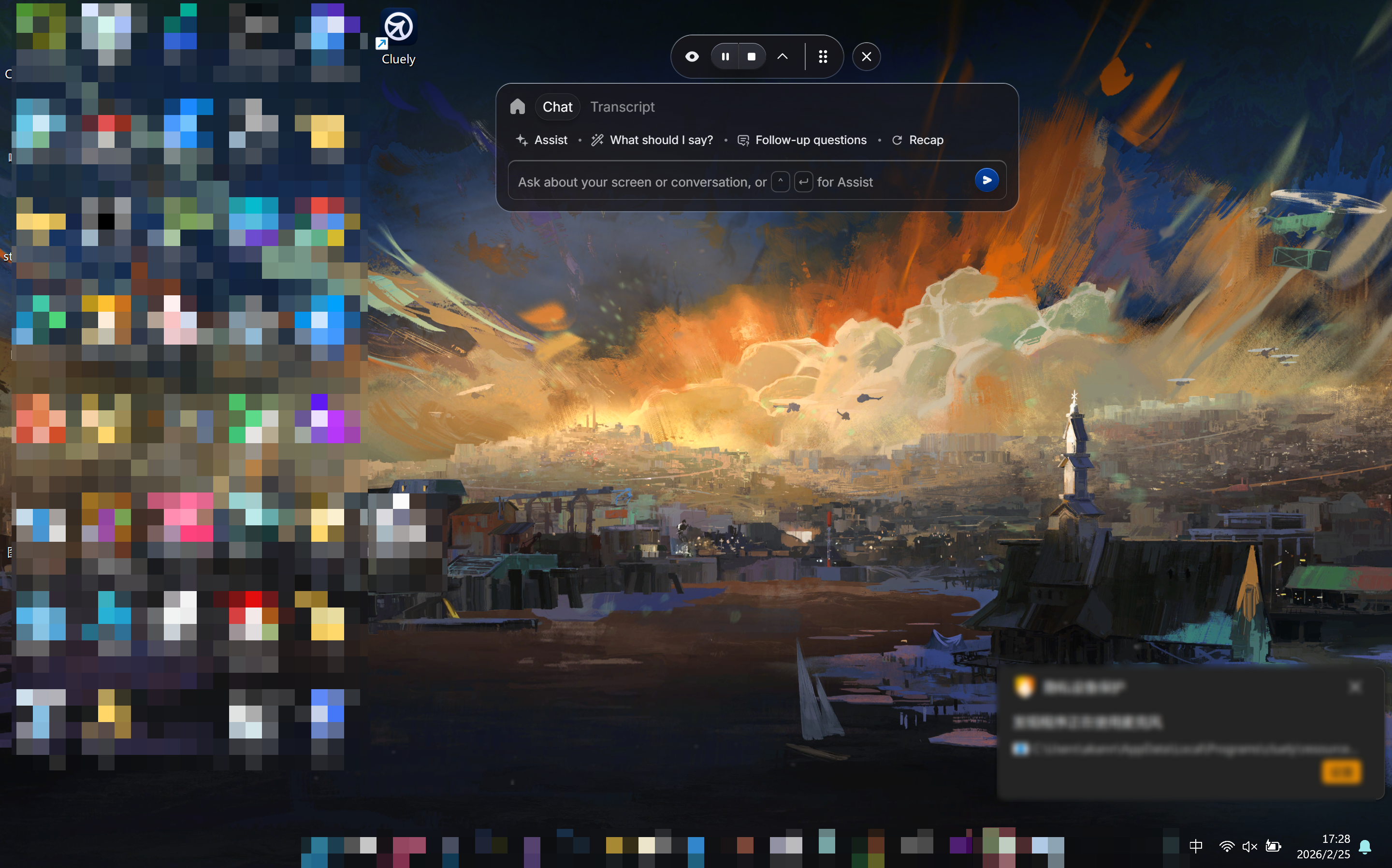Stop the Cluely recording

coord(752,56)
